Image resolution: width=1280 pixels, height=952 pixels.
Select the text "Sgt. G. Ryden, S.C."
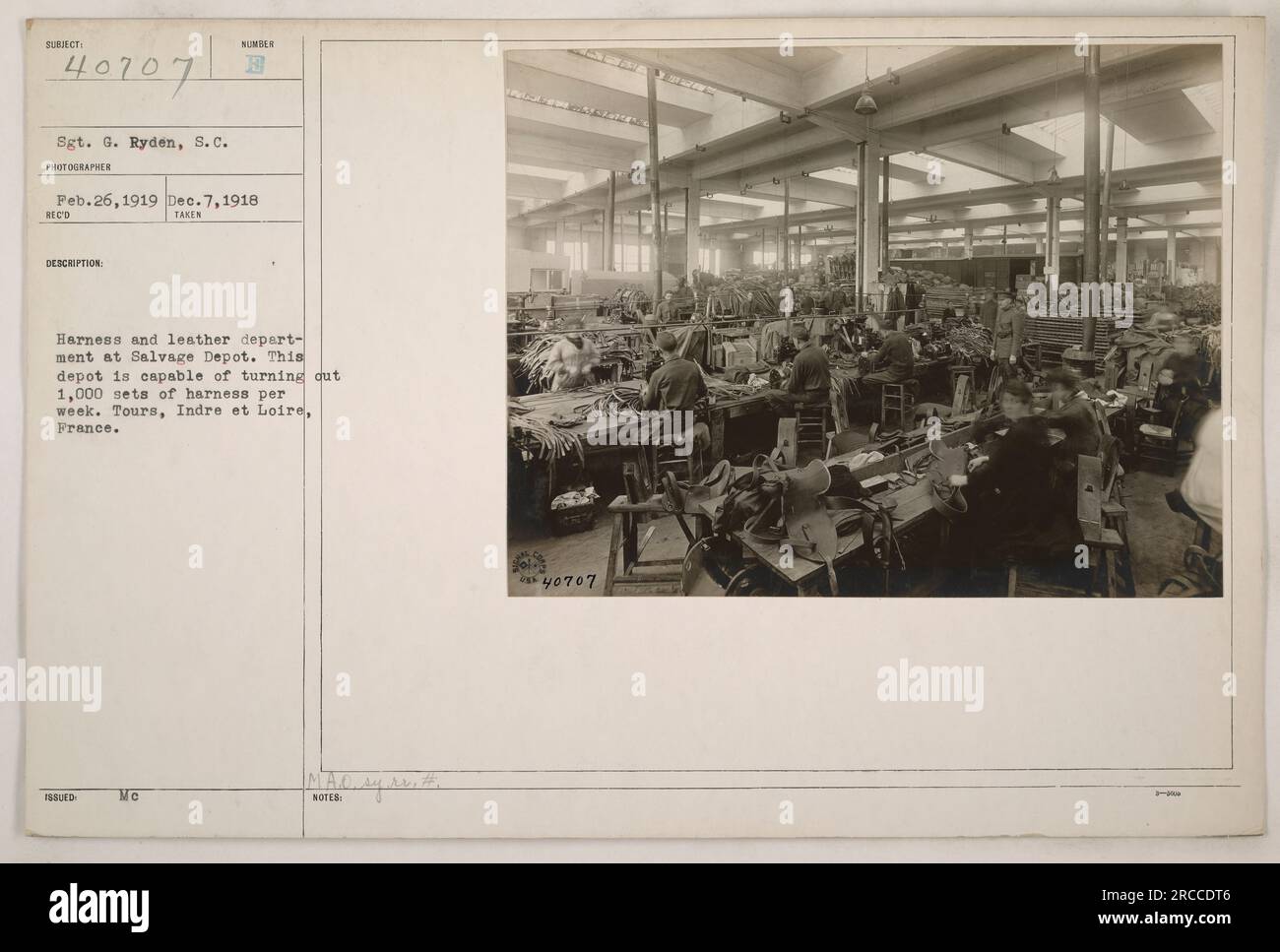143,143
